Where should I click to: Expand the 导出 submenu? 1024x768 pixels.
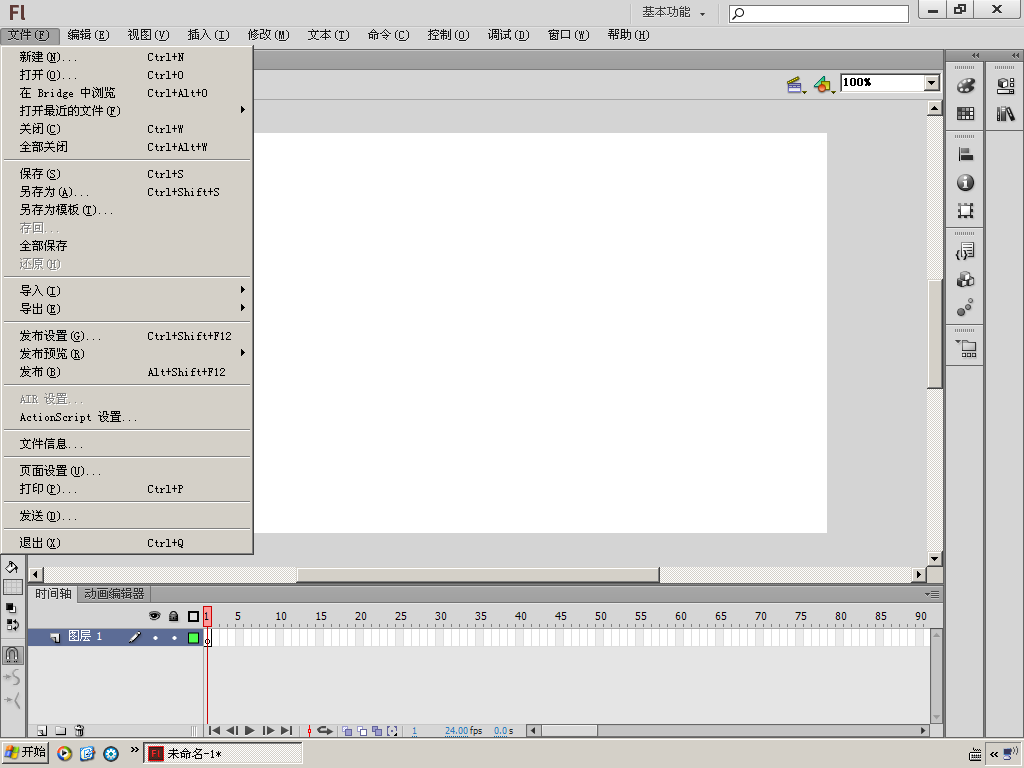(x=127, y=308)
